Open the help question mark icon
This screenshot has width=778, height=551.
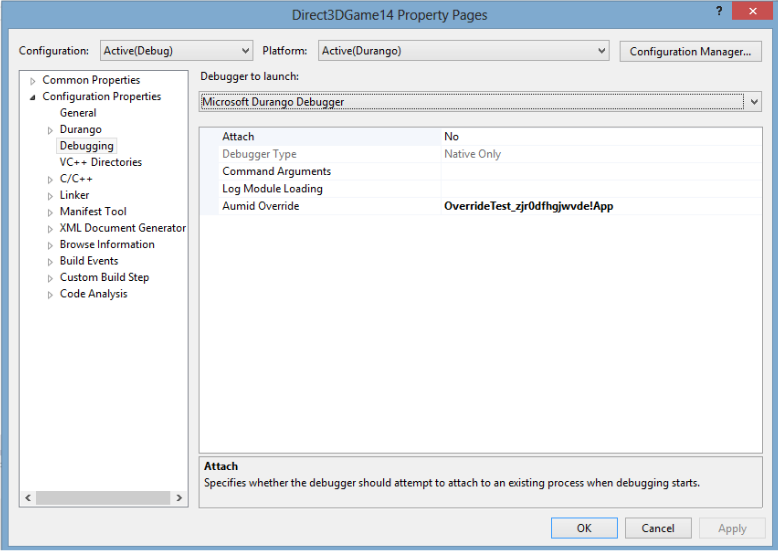coord(719,11)
